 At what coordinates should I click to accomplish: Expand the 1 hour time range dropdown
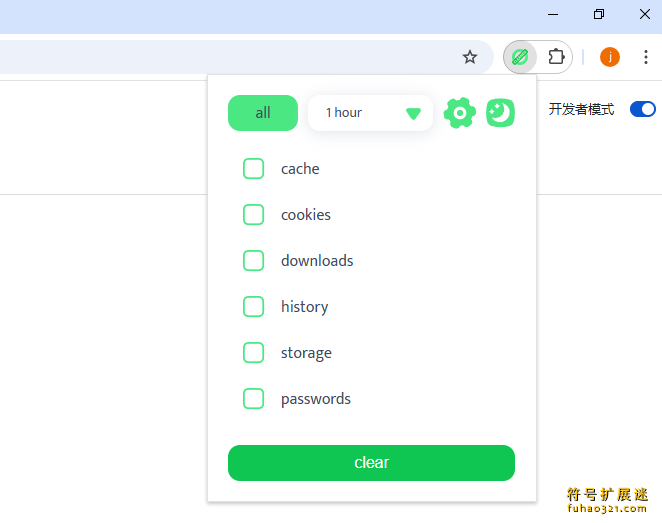370,113
